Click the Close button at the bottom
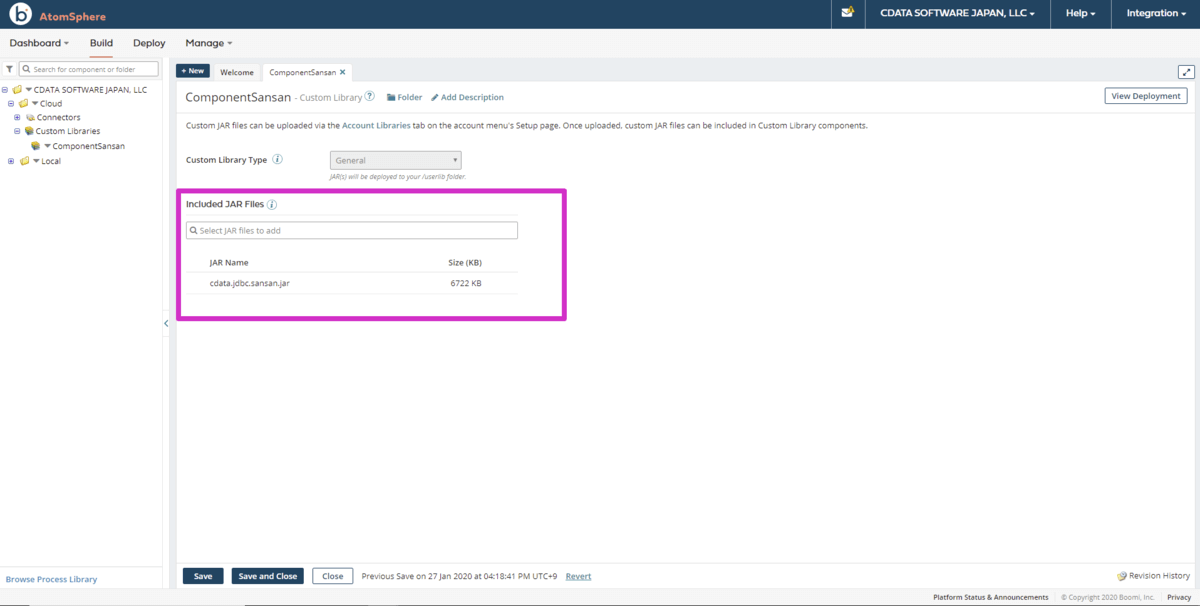The height and width of the screenshot is (606, 1200). tap(333, 576)
